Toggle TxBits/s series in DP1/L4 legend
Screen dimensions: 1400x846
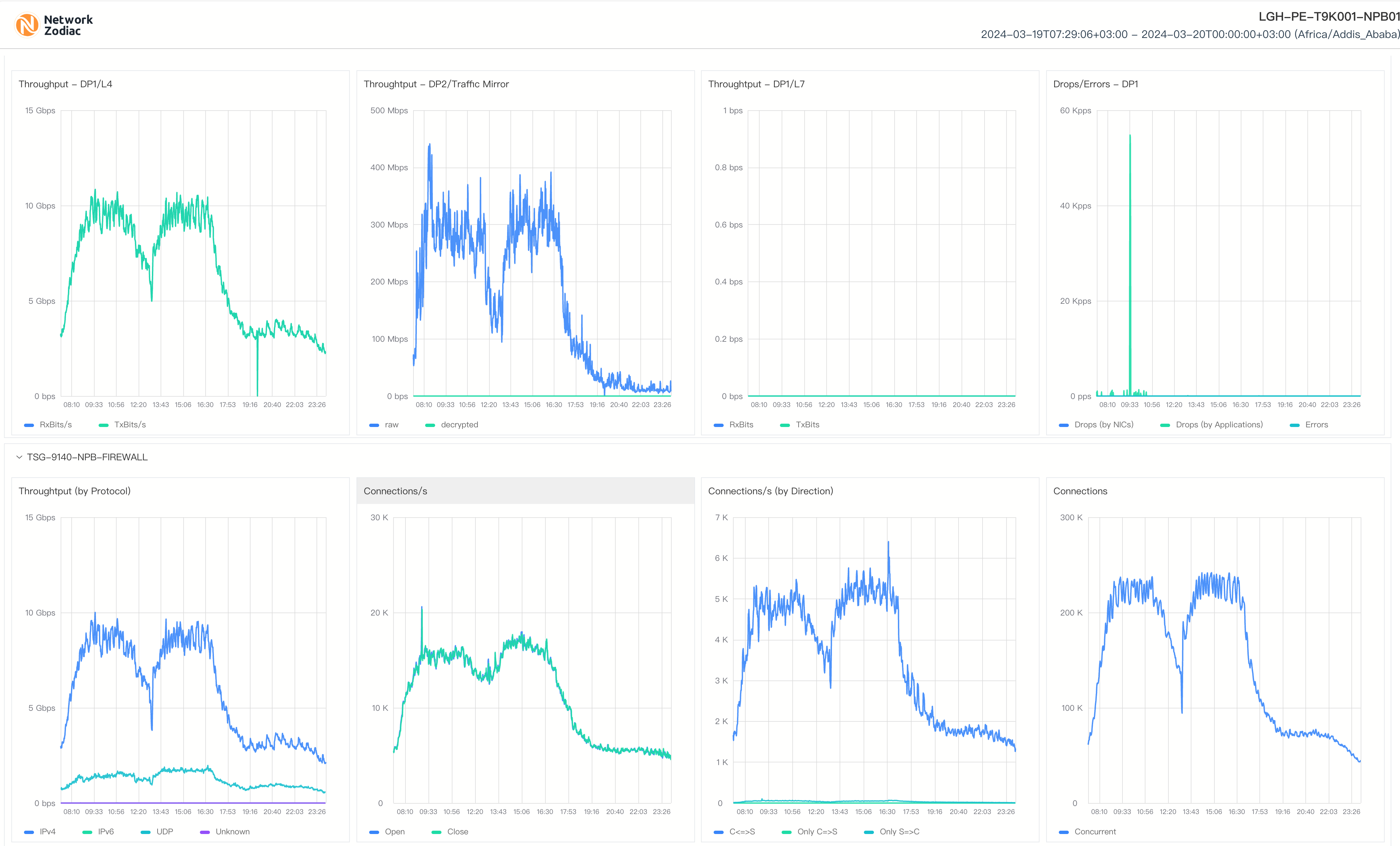(130, 424)
